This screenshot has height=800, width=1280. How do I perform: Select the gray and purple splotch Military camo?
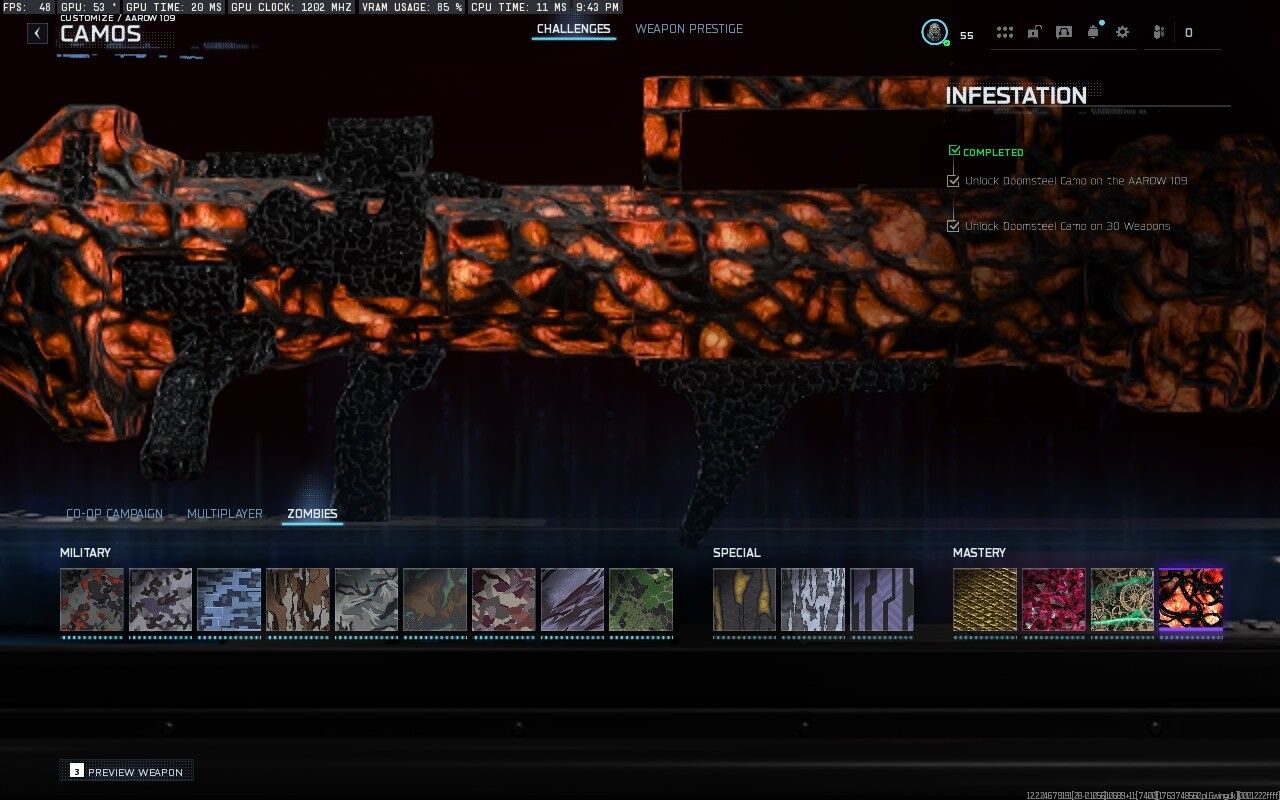pyautogui.click(x=160, y=600)
